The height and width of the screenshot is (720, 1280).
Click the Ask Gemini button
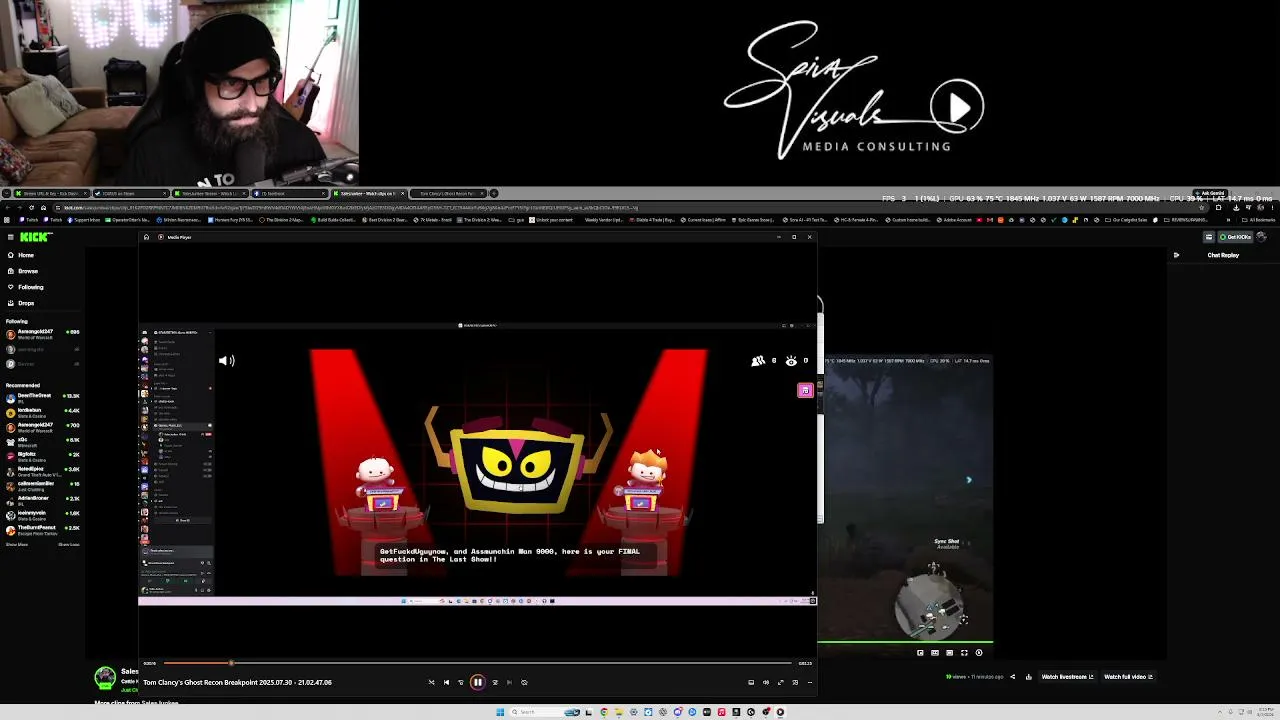[1212, 193]
